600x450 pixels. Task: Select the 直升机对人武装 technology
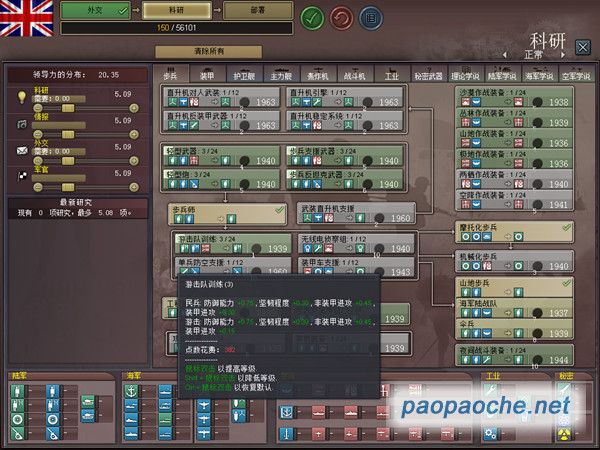coord(222,97)
